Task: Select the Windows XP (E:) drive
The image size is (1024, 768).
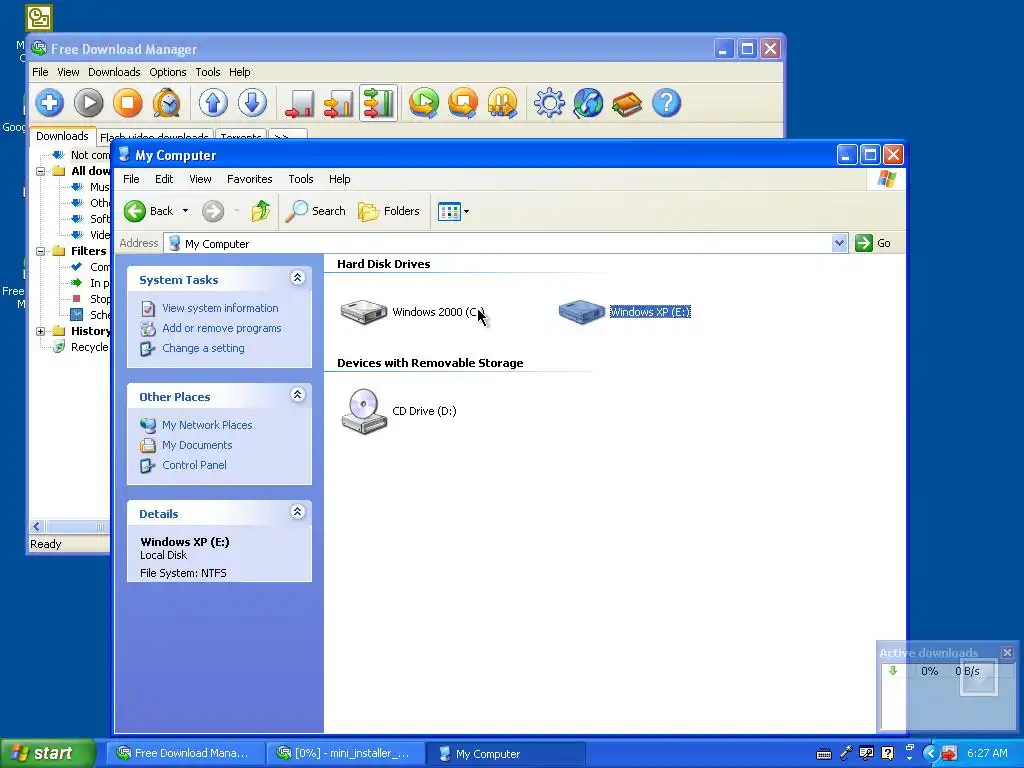Action: (x=624, y=312)
